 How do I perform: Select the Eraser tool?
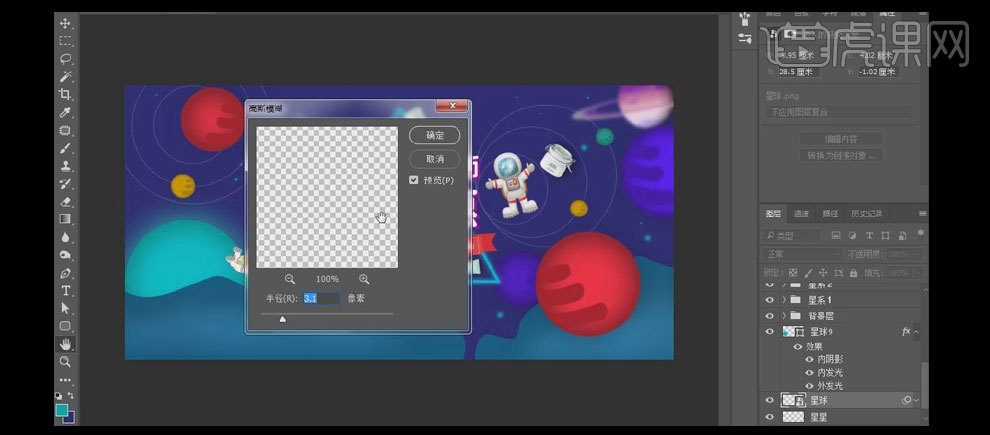[65, 202]
